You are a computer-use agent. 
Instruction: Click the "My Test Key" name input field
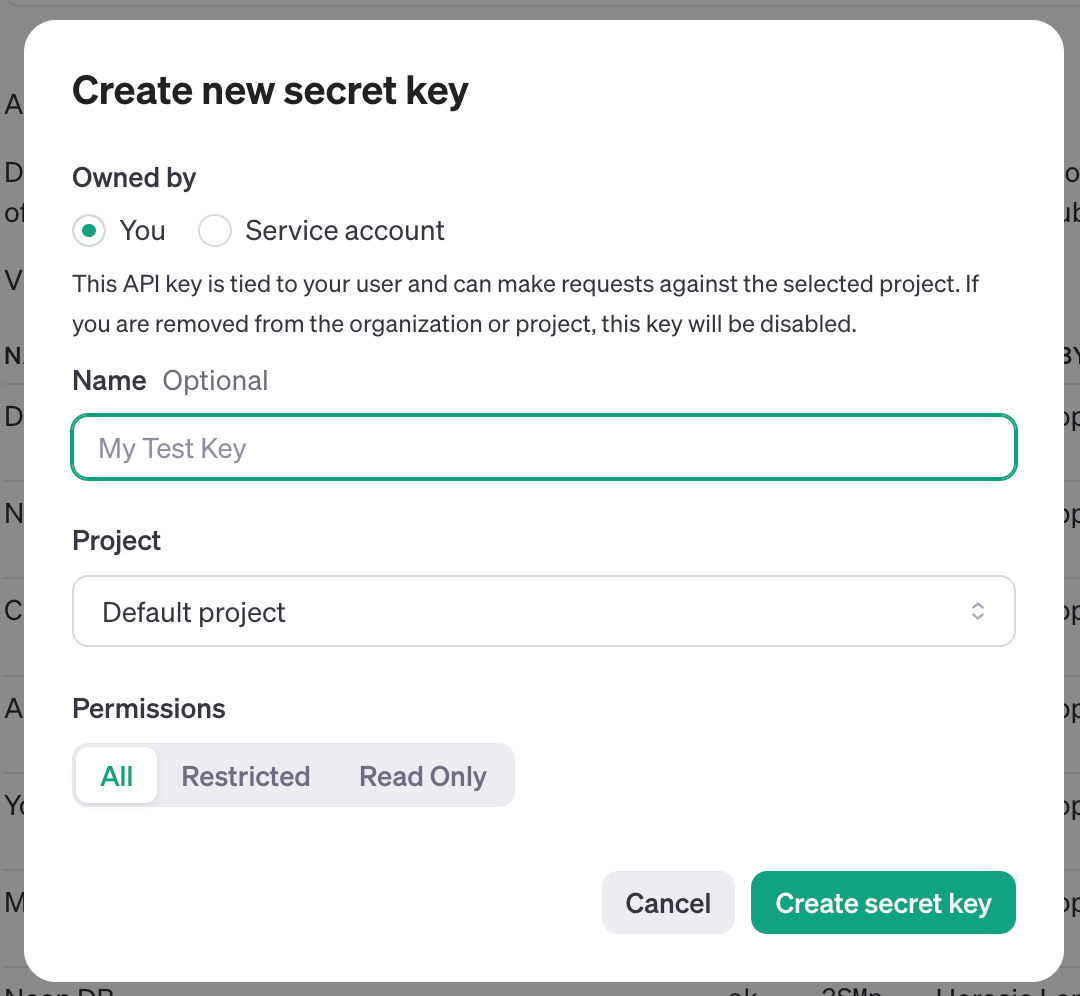click(x=544, y=447)
